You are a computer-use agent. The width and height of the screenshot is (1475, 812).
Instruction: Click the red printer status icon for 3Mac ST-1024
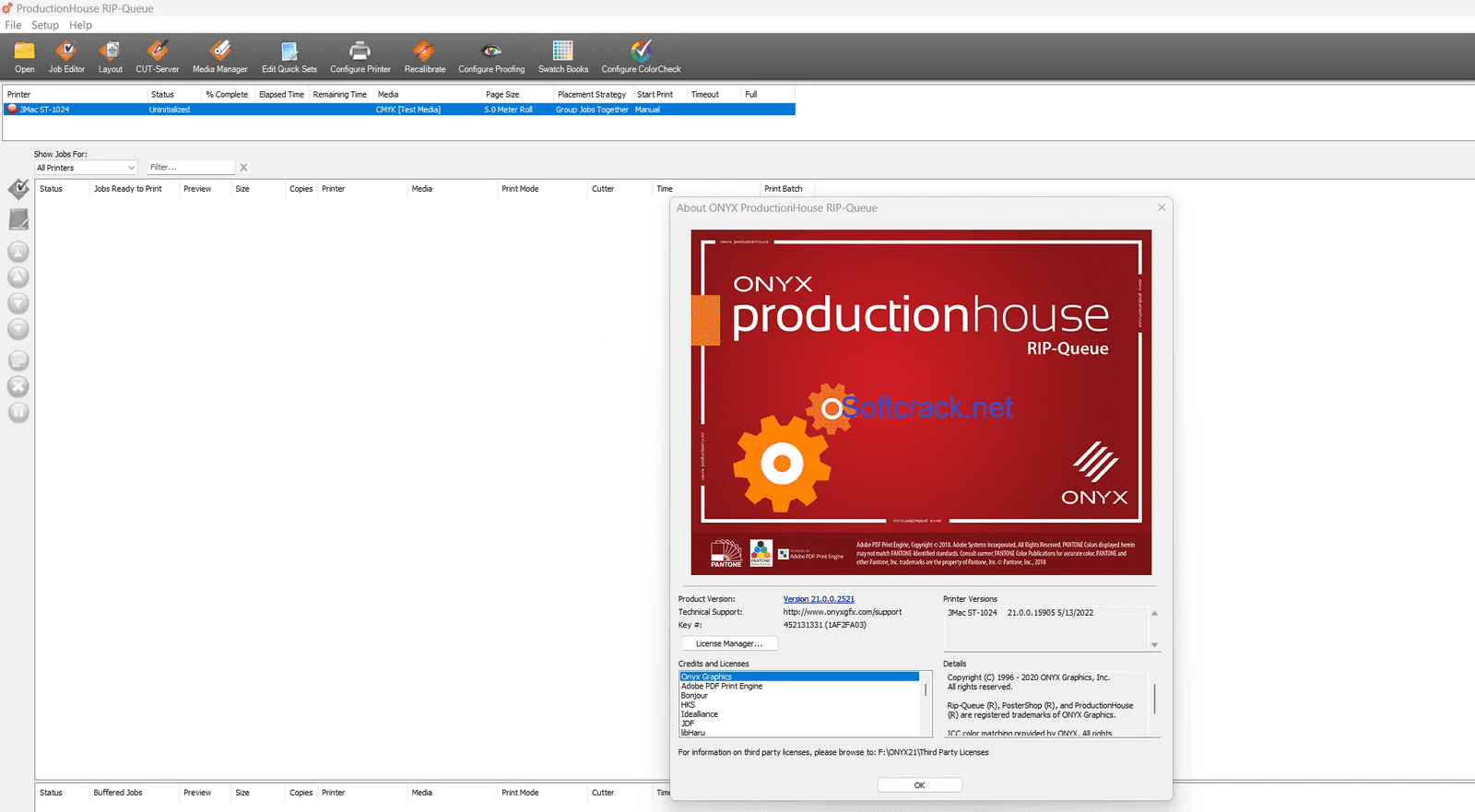point(12,109)
